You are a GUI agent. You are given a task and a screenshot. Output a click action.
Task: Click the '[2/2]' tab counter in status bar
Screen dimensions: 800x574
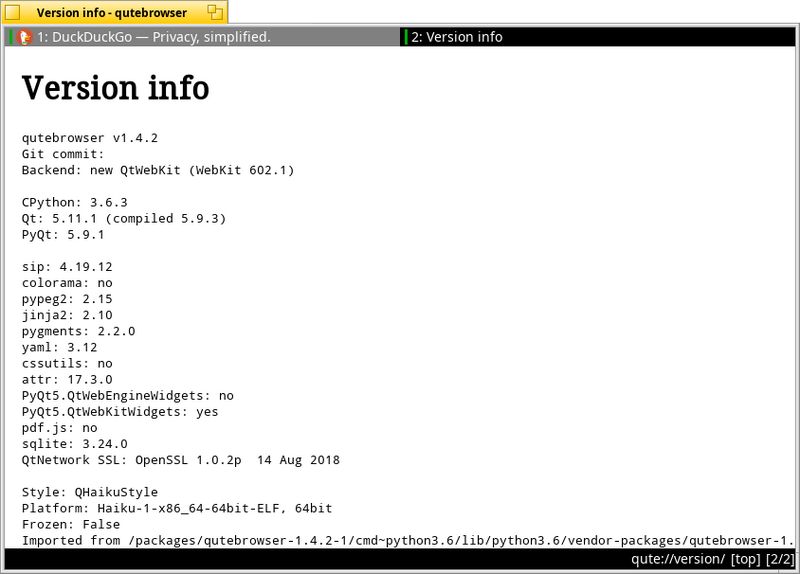pos(780,559)
